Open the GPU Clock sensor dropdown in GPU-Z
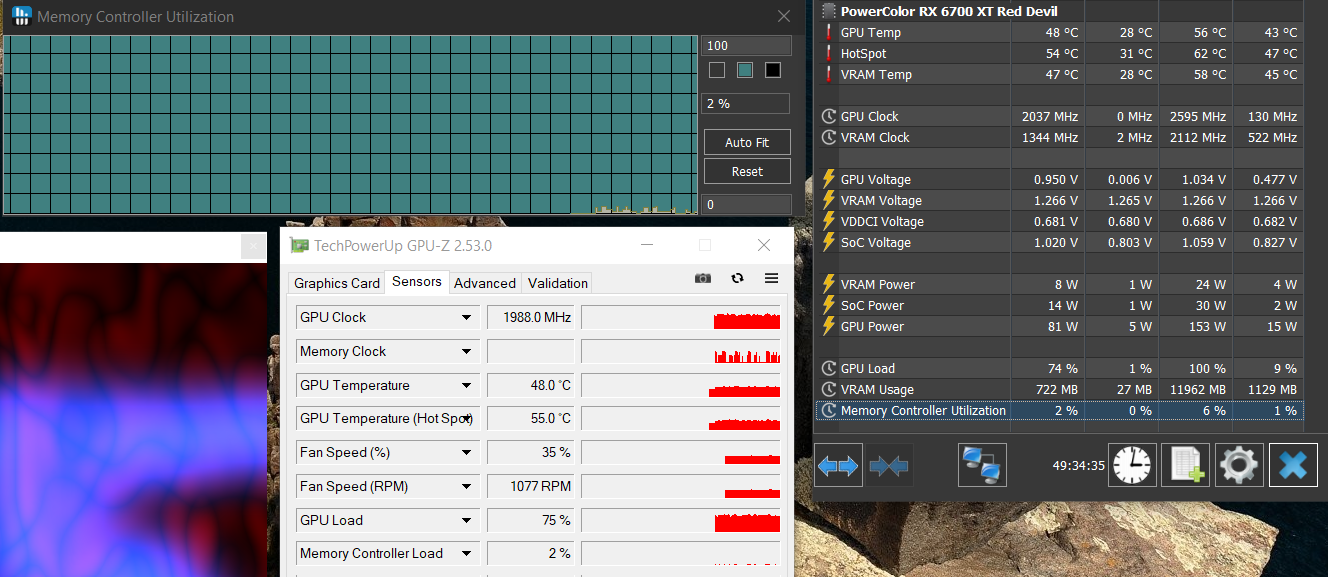Screen dimensions: 1328x577 (x=466, y=317)
